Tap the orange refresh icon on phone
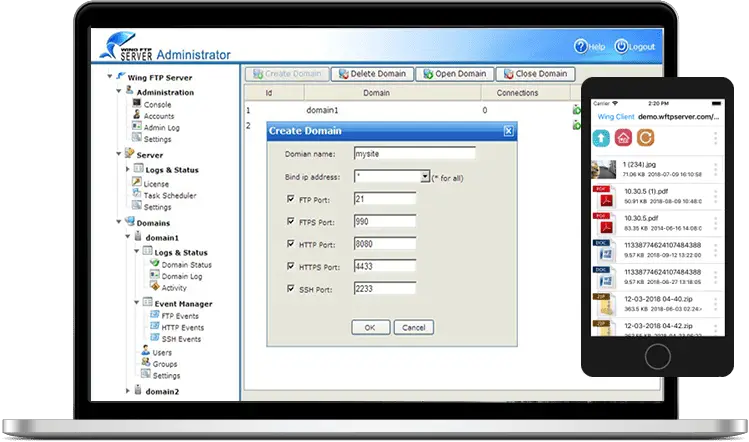This screenshot has width=749, height=442. click(x=645, y=138)
